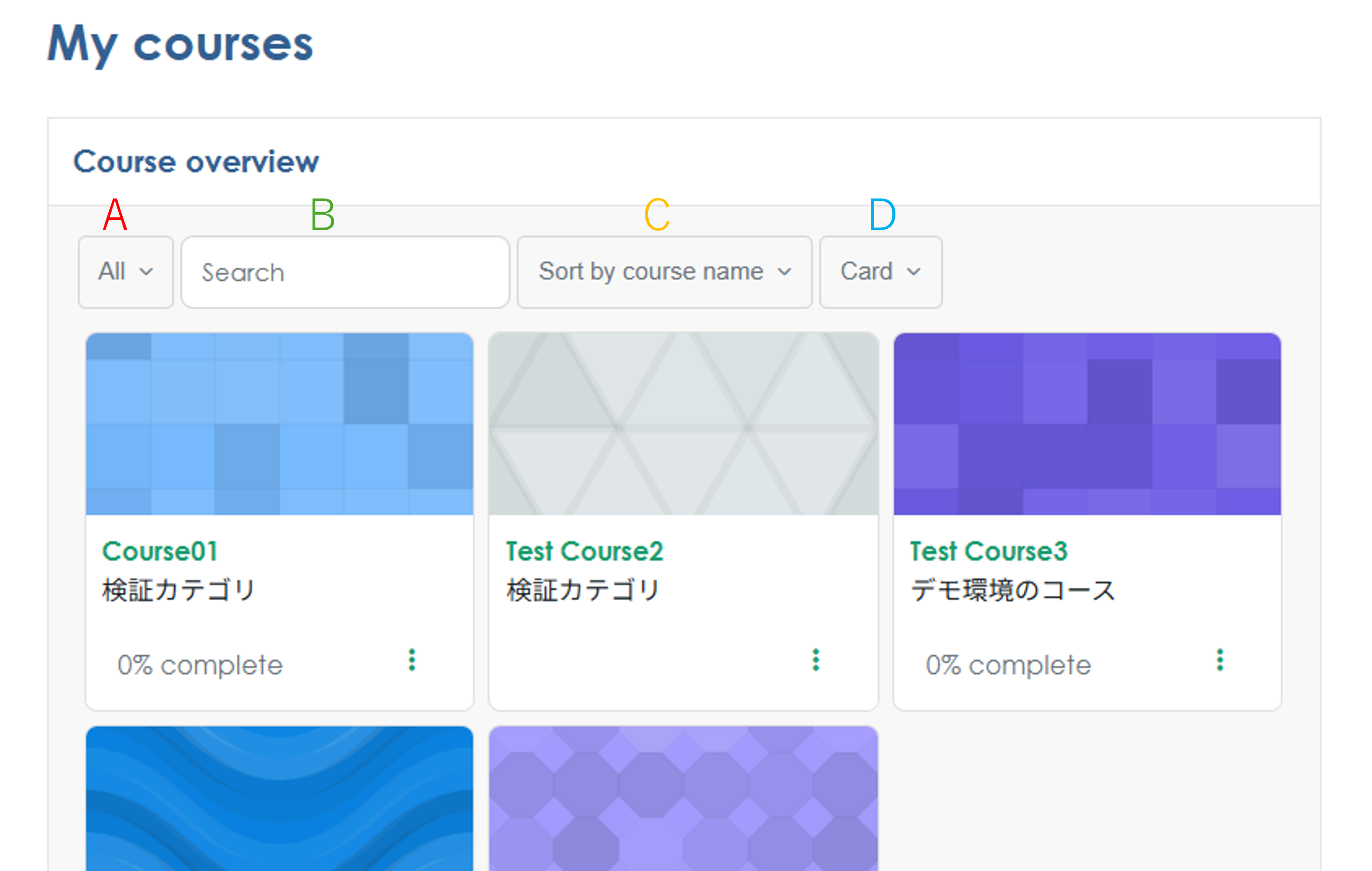This screenshot has height=871, width=1372.
Task: Click the Search courses field
Action: (x=345, y=272)
